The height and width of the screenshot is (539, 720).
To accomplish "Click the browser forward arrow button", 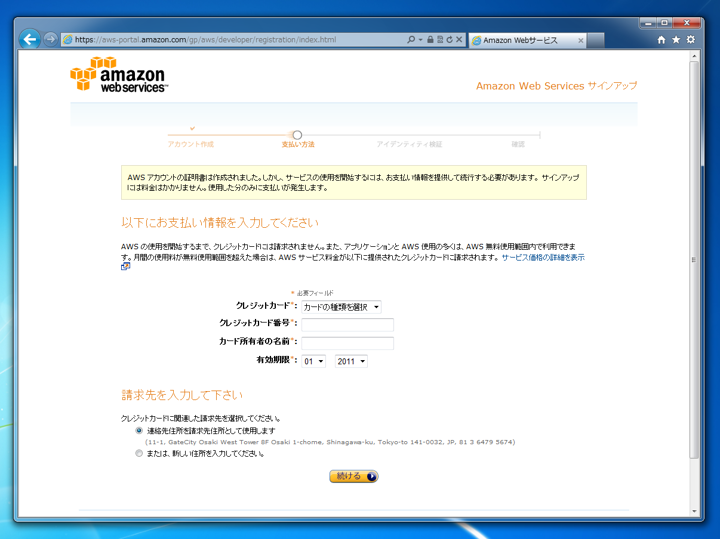I will point(50,39).
